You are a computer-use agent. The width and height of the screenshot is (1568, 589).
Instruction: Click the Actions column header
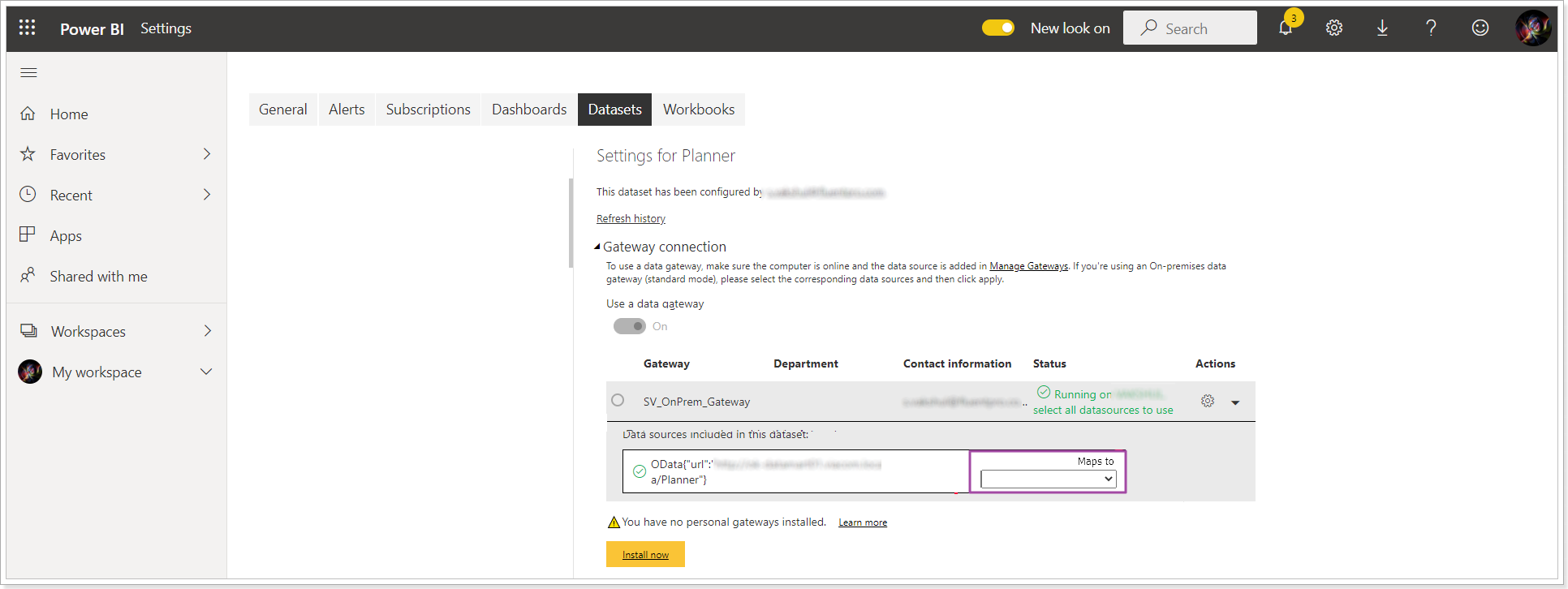1215,363
